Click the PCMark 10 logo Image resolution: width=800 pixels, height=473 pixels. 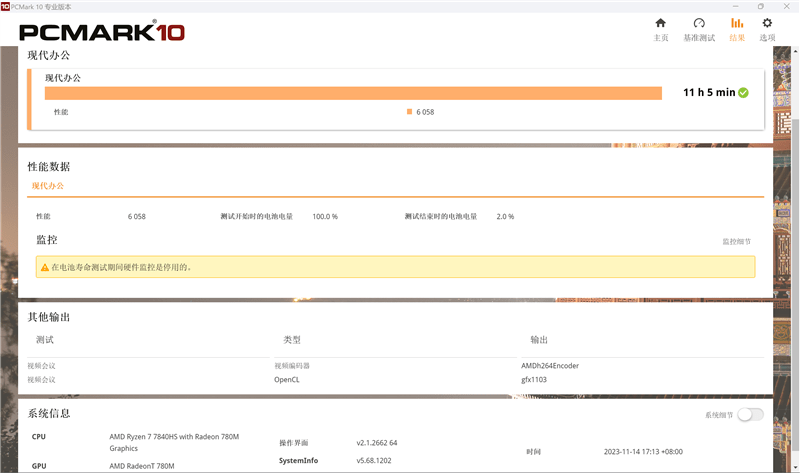pyautogui.click(x=101, y=31)
